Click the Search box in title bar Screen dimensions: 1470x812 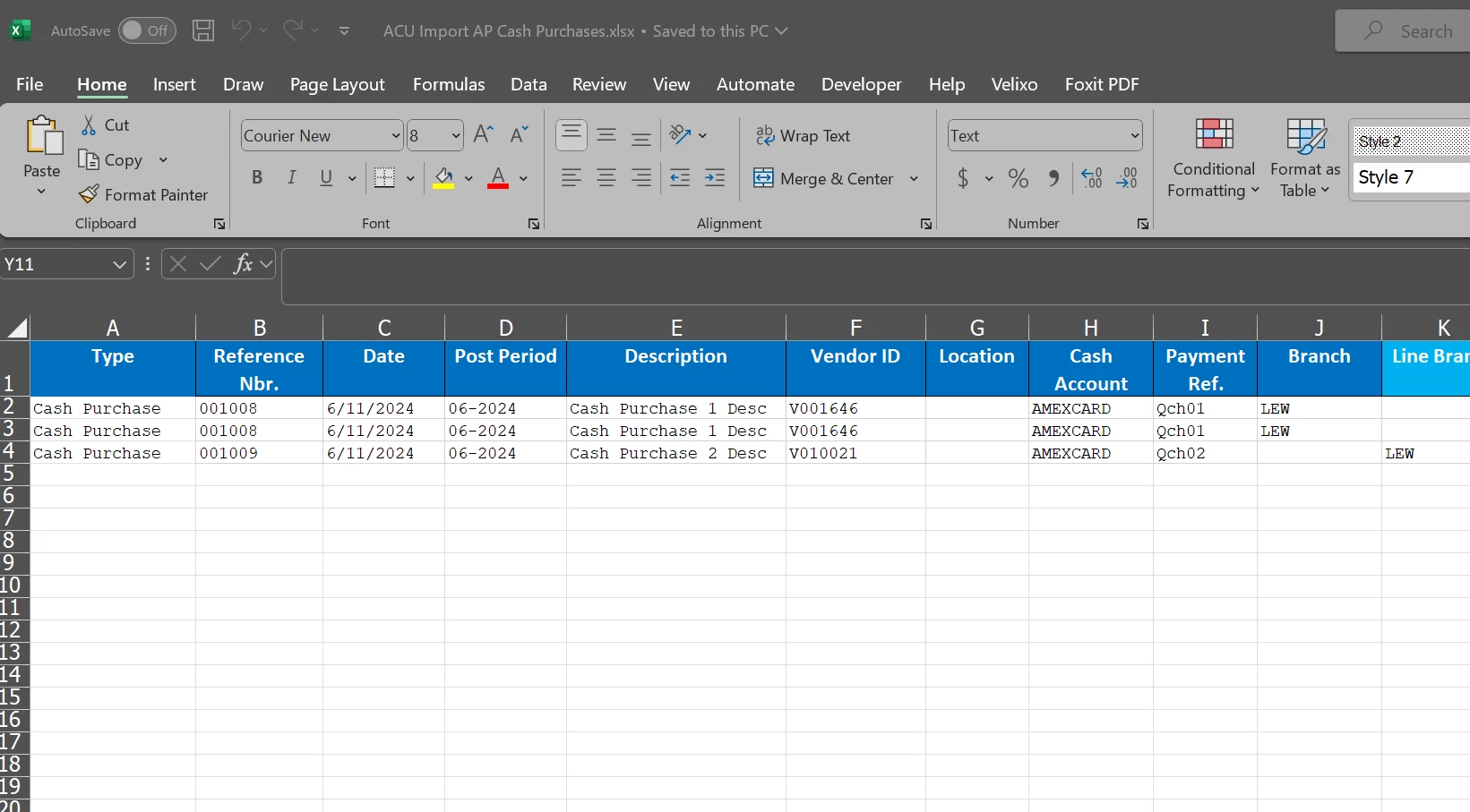point(1402,30)
